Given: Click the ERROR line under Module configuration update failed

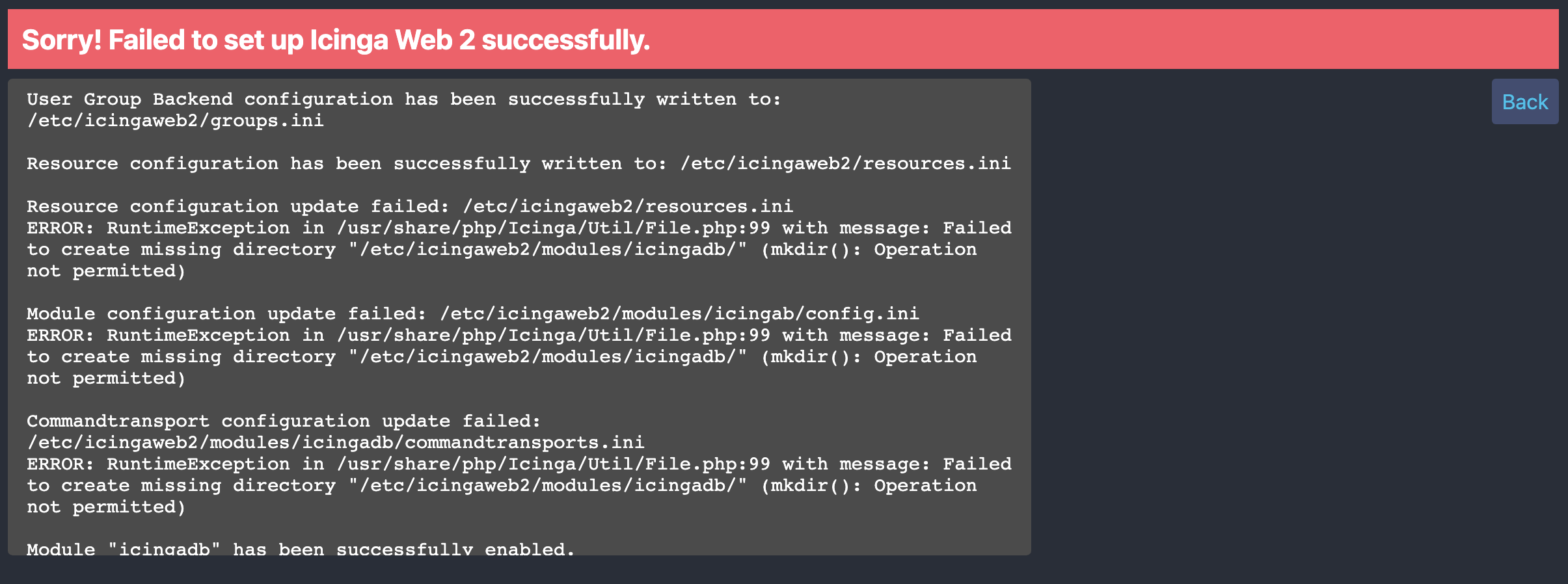Looking at the screenshot, I should point(519,336).
